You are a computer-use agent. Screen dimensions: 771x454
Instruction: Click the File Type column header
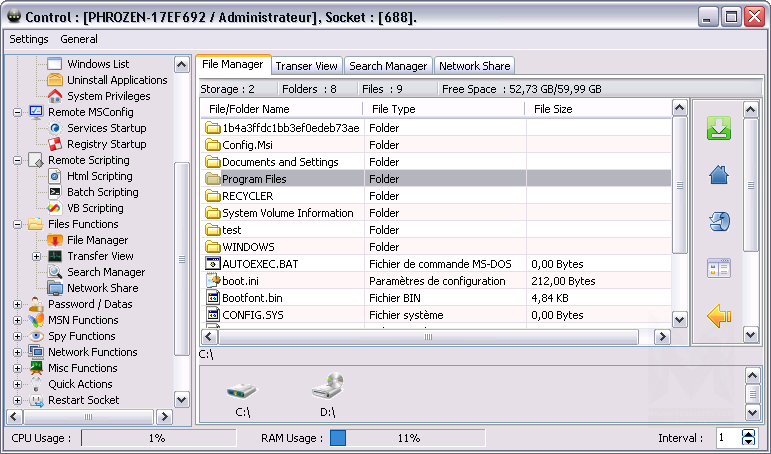coord(394,109)
